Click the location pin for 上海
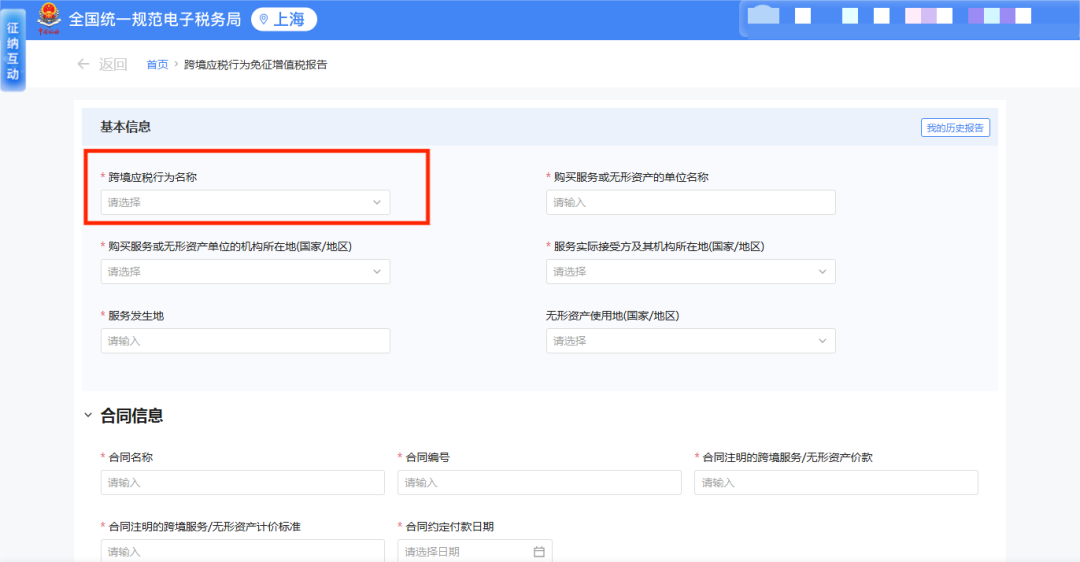 click(264, 19)
